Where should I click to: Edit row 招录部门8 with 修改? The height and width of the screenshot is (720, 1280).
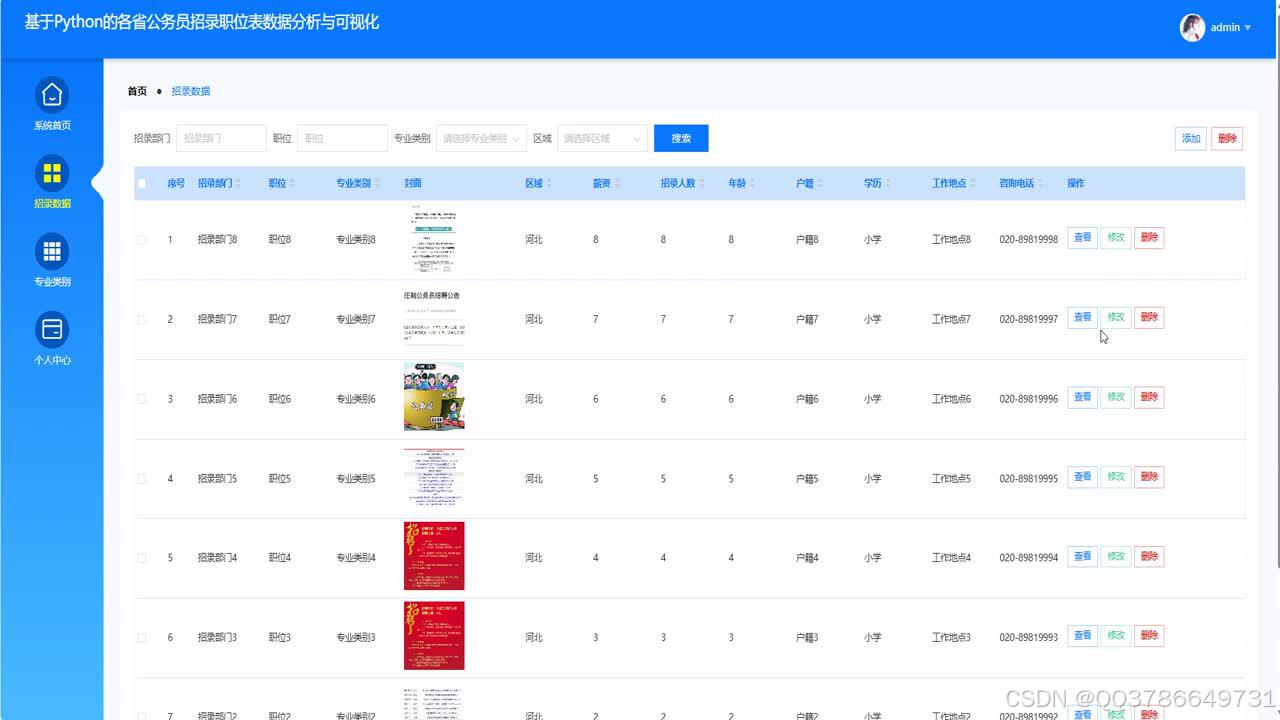click(1116, 238)
